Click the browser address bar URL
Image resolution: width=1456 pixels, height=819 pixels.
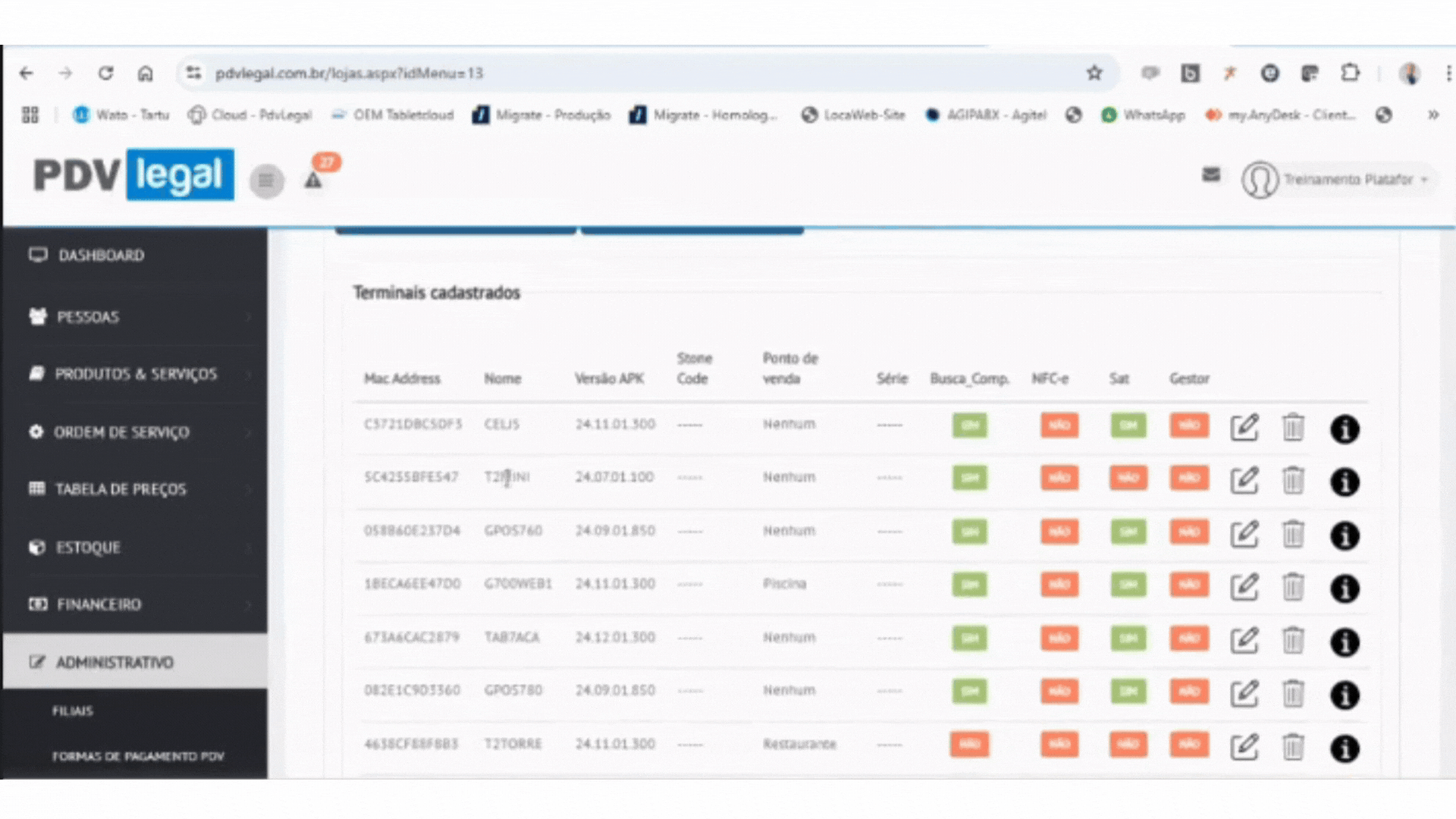click(x=349, y=74)
